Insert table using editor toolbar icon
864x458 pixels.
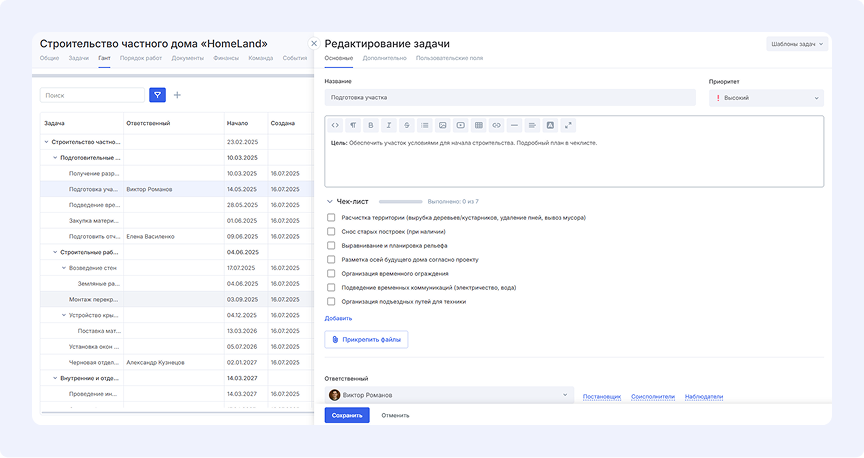point(478,125)
